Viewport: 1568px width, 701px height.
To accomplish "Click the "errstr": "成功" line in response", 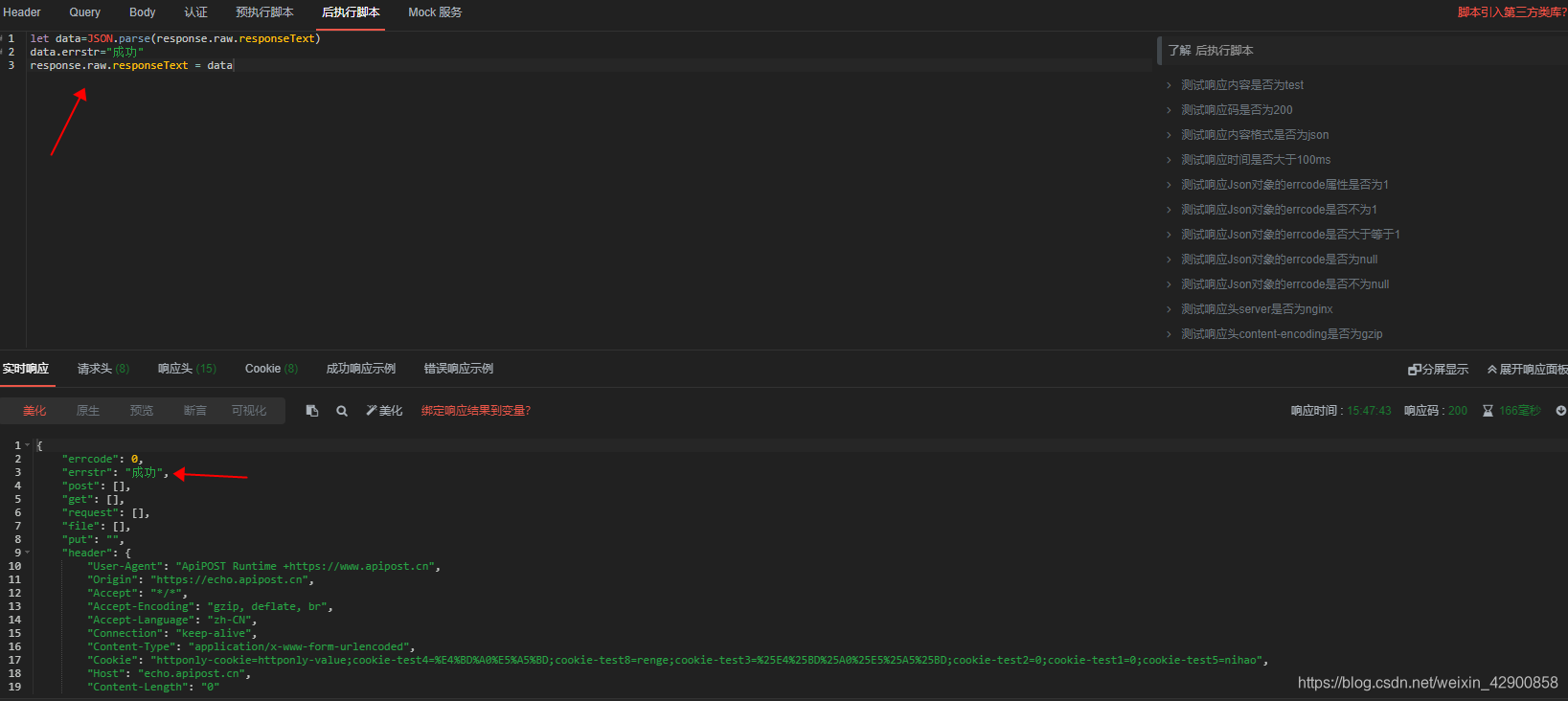I will 115,472.
